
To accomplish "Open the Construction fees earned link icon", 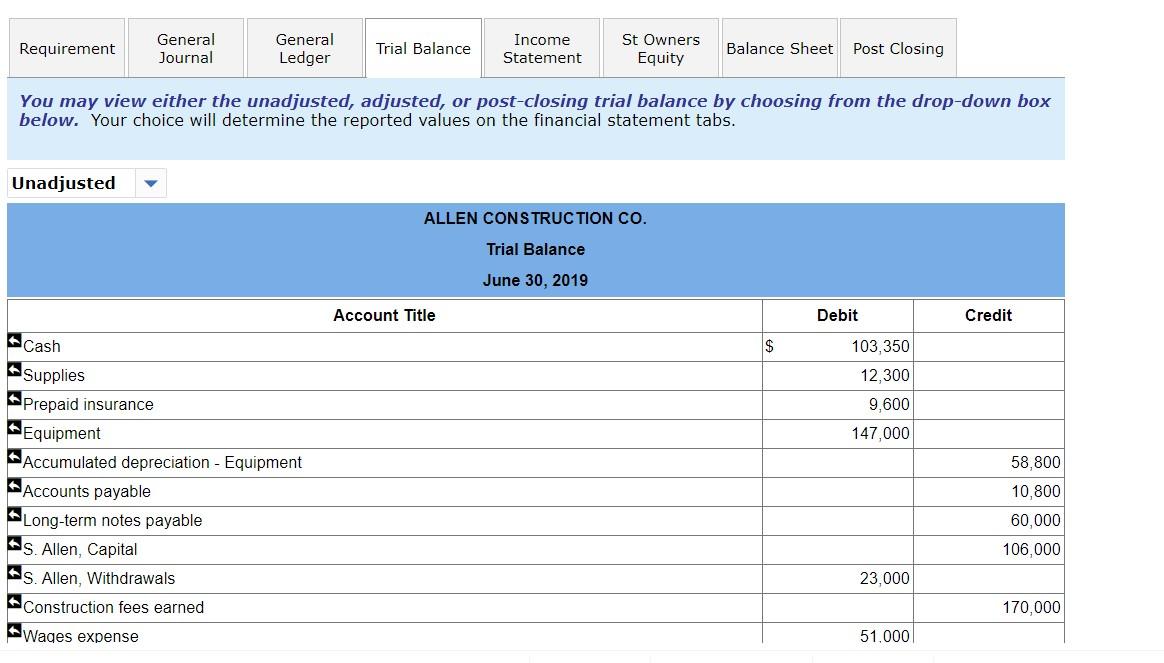I will [x=14, y=601].
